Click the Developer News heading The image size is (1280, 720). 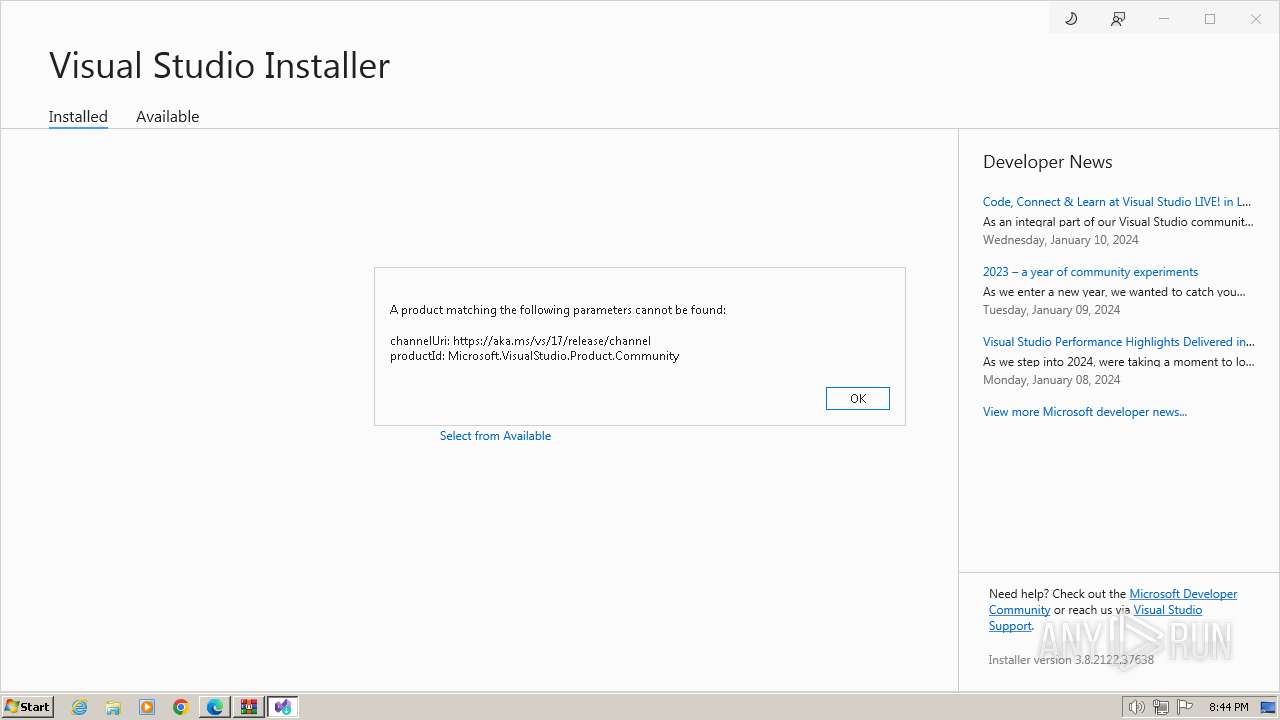[1047, 162]
